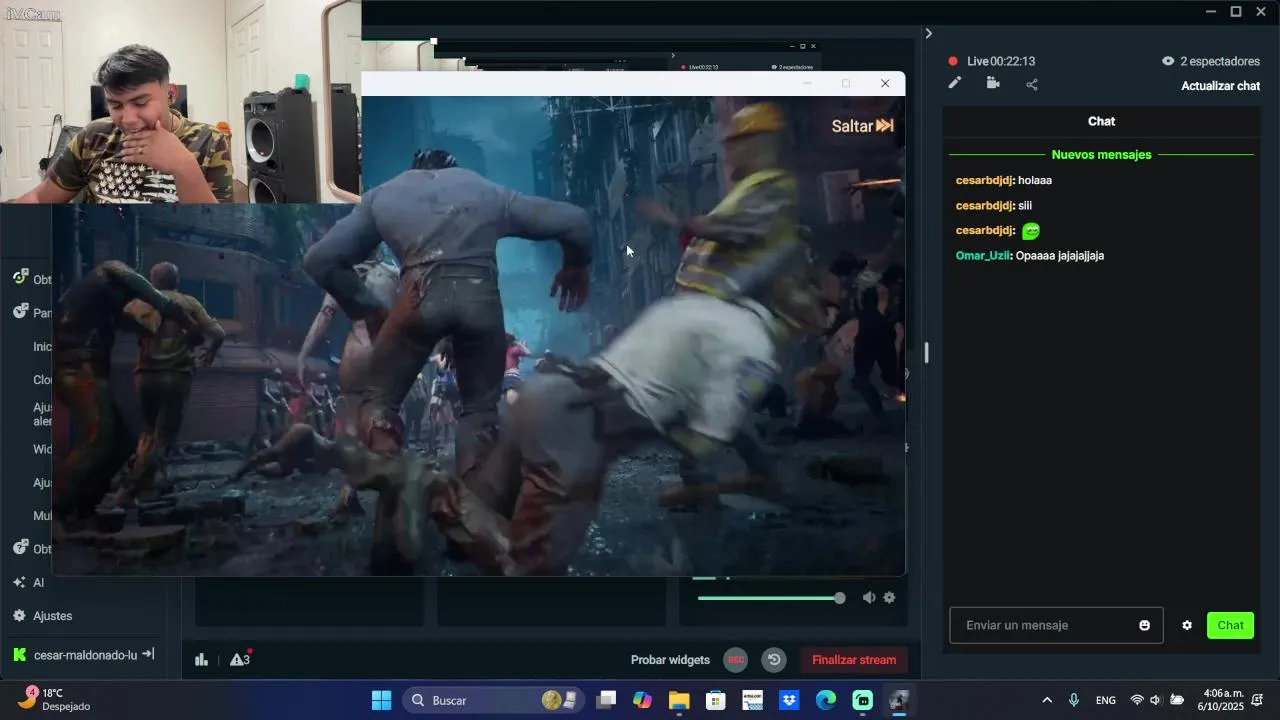Open Amazon app from taskbar

(752, 700)
